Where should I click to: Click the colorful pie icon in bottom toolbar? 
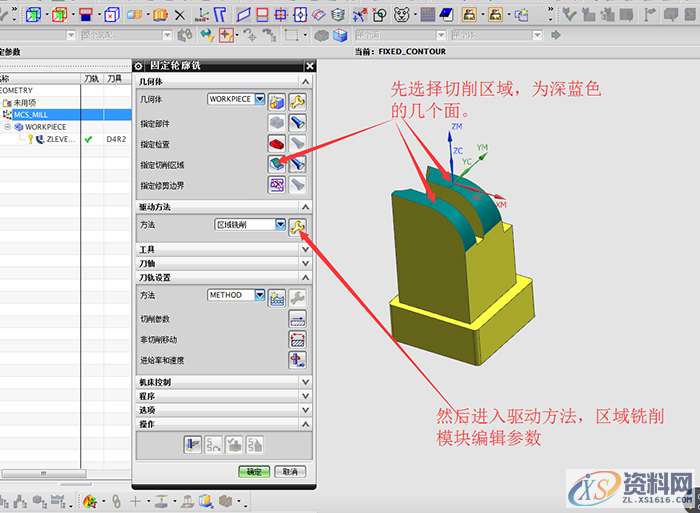(90, 502)
